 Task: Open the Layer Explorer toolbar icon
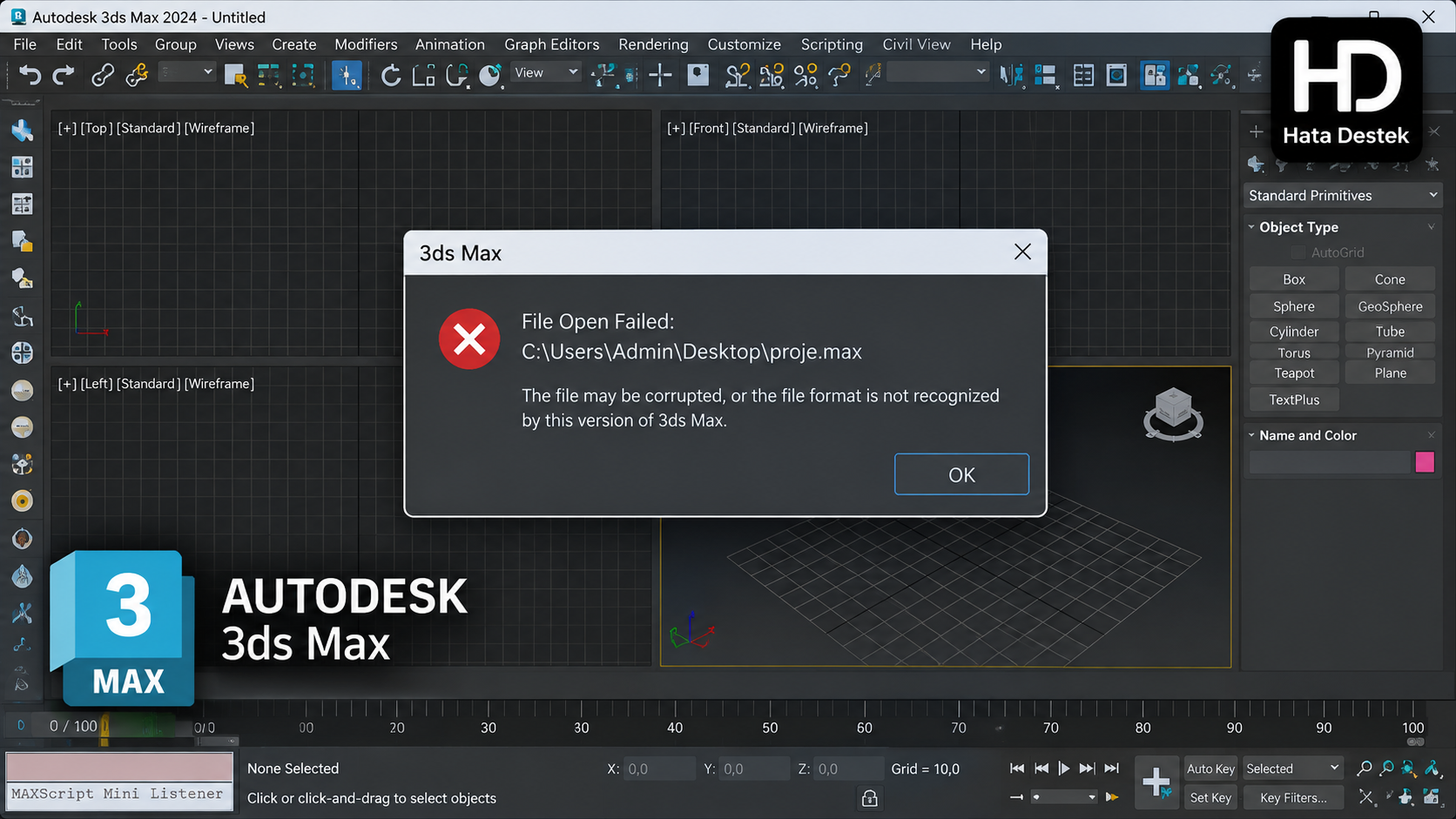pyautogui.click(x=1116, y=76)
